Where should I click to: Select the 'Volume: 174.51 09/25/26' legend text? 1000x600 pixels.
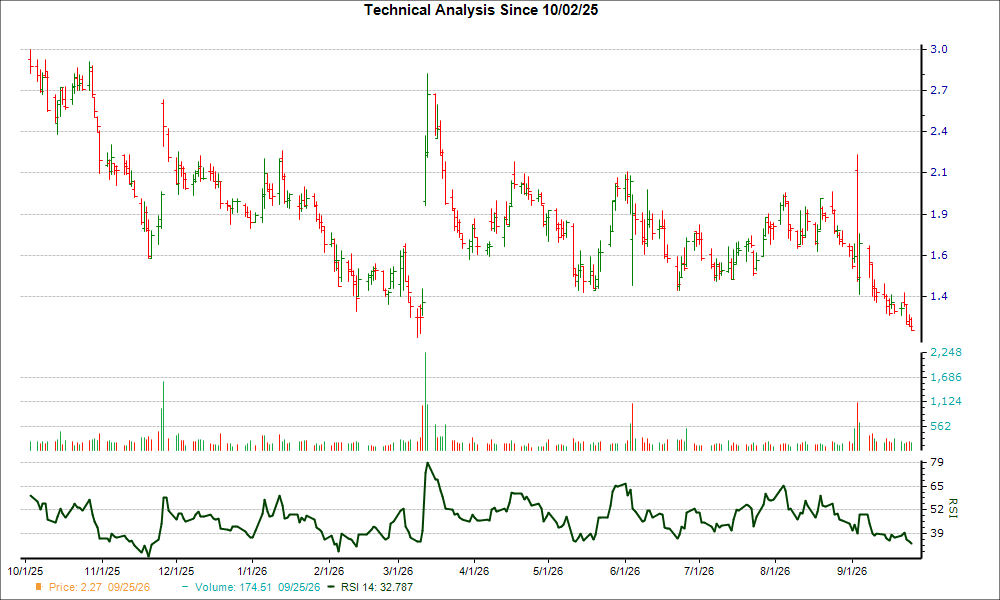coord(258,587)
